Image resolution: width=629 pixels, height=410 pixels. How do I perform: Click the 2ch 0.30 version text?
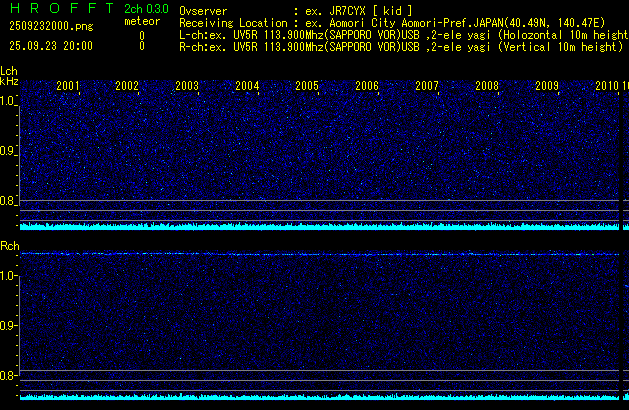[146, 10]
